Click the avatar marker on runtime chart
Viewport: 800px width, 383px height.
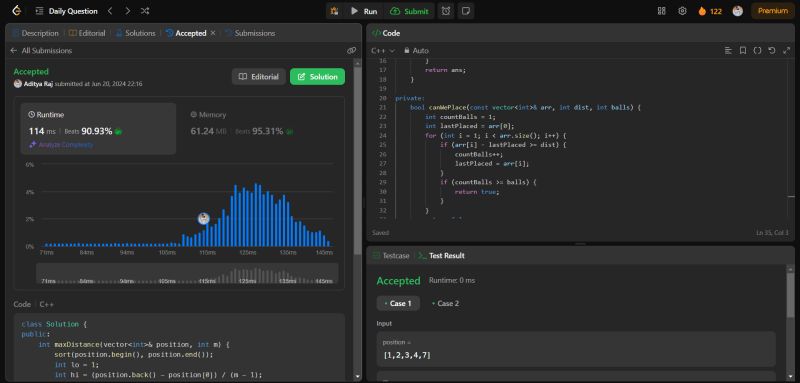coord(204,219)
